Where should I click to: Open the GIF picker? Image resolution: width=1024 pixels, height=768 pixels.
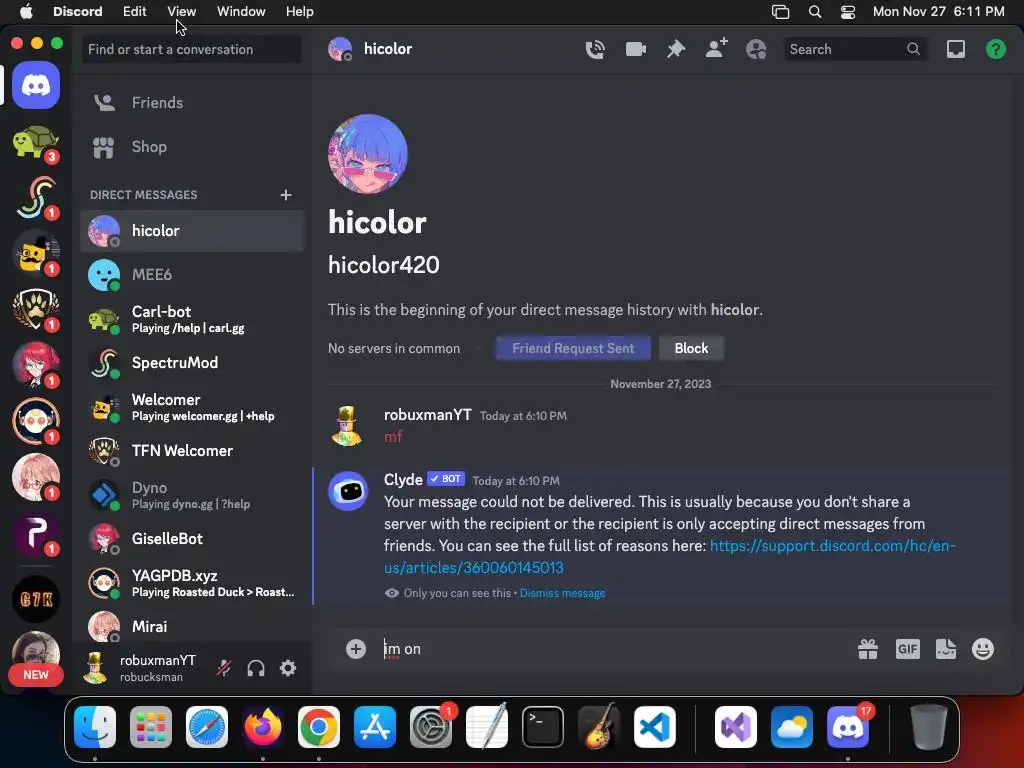pos(907,648)
